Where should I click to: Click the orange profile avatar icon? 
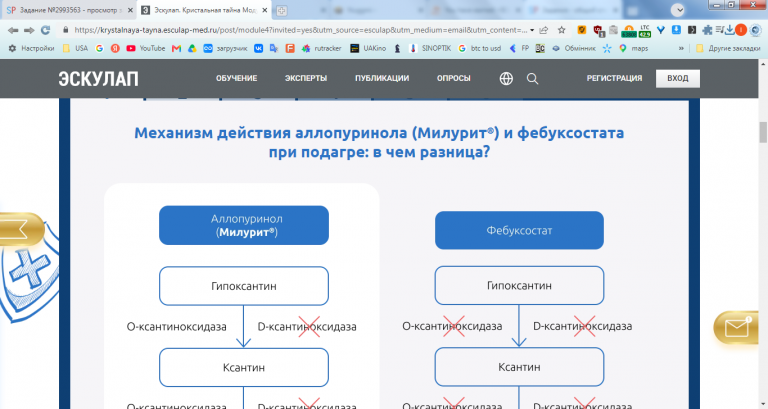coord(741,30)
